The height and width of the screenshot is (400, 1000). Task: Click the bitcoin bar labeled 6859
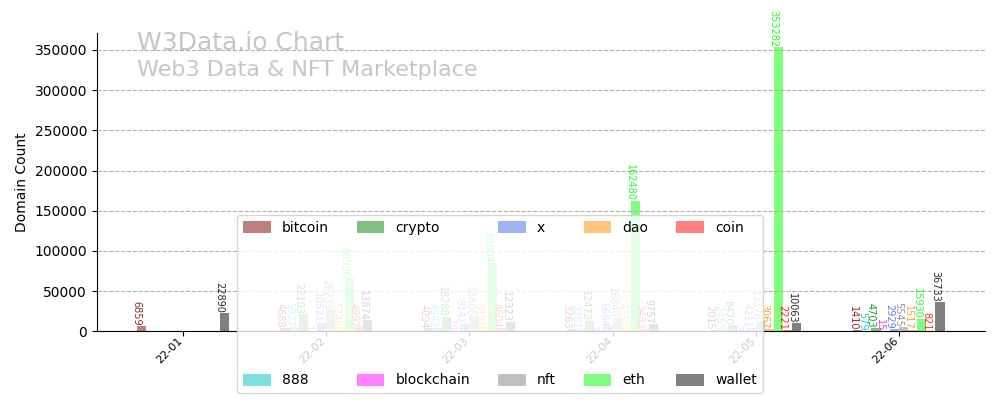pos(142,328)
